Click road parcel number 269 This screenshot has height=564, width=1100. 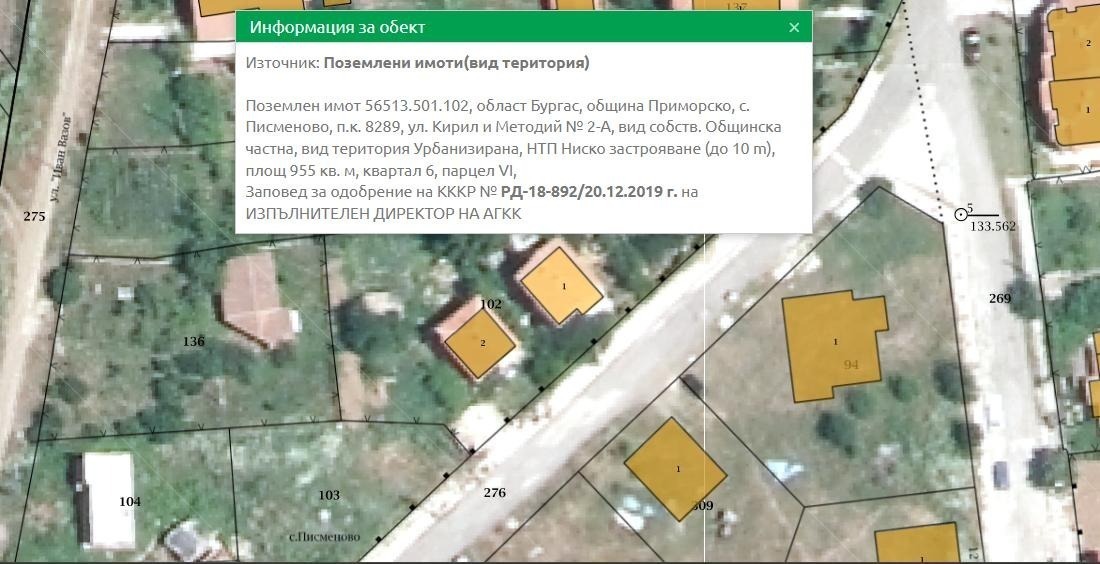tap(999, 298)
